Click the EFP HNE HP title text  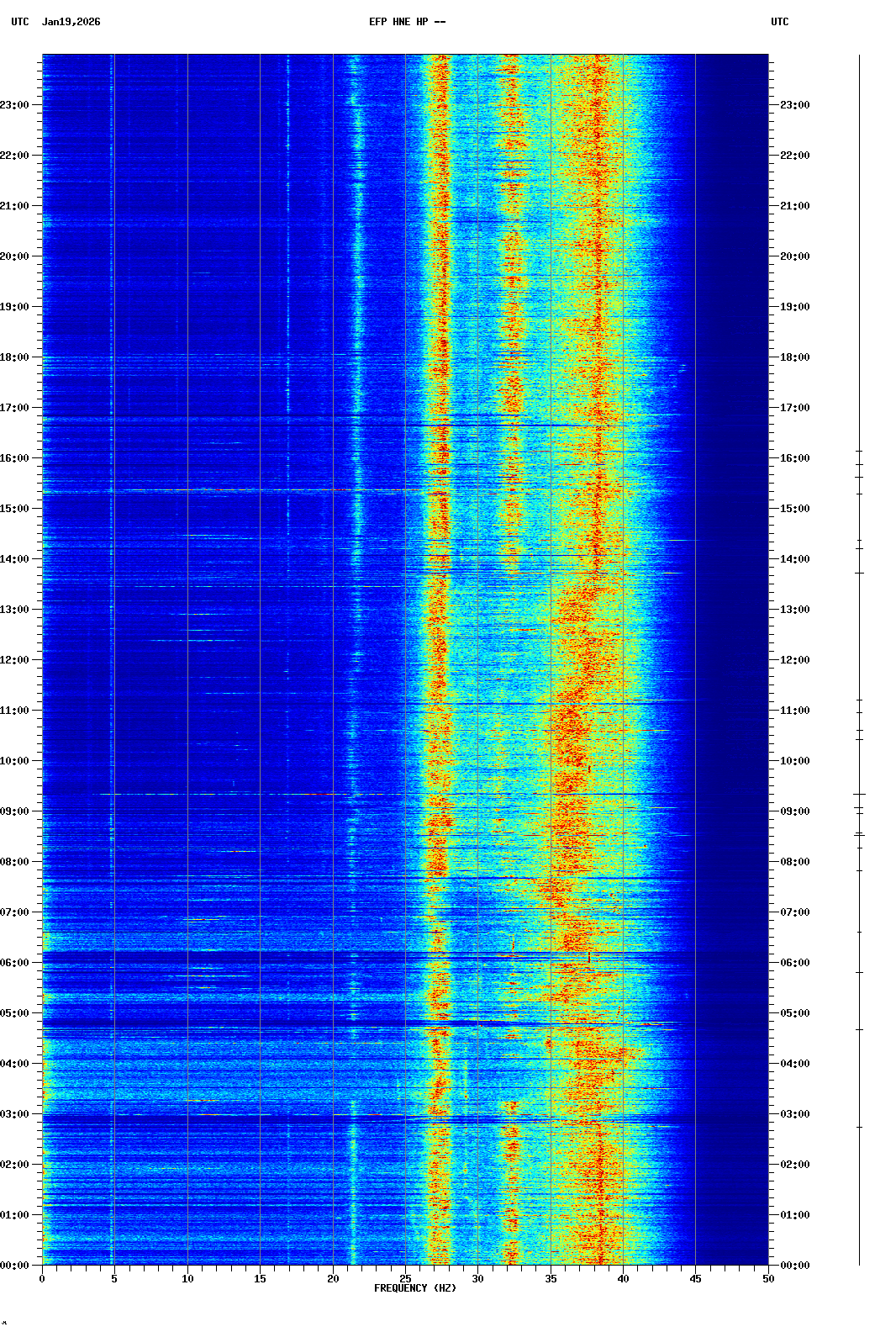(x=407, y=22)
